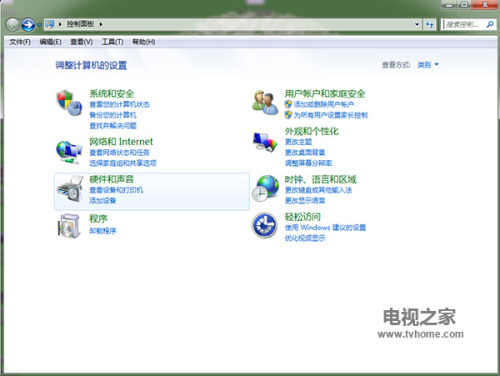Click 添加或删除用户帐户 link
Screen dimensions: 500x376
pyautogui.click(x=324, y=104)
